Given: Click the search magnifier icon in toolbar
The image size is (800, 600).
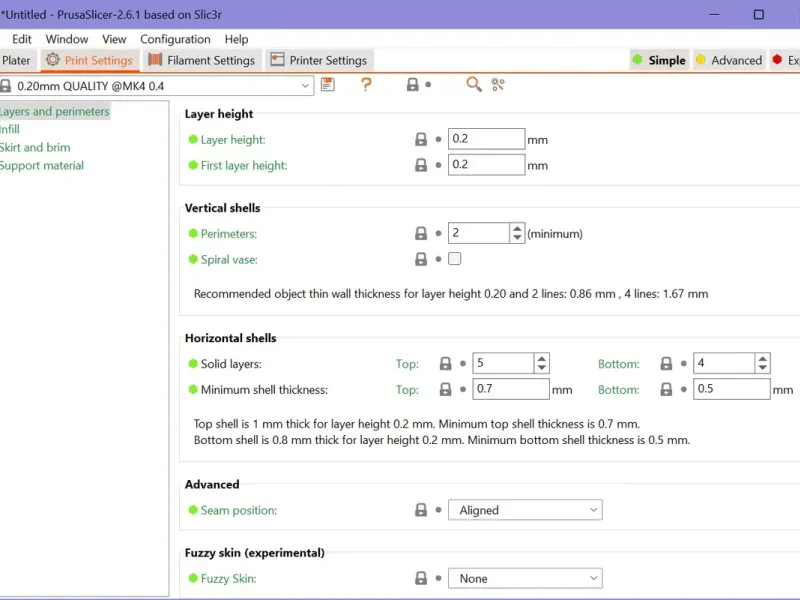Looking at the screenshot, I should pyautogui.click(x=473, y=85).
